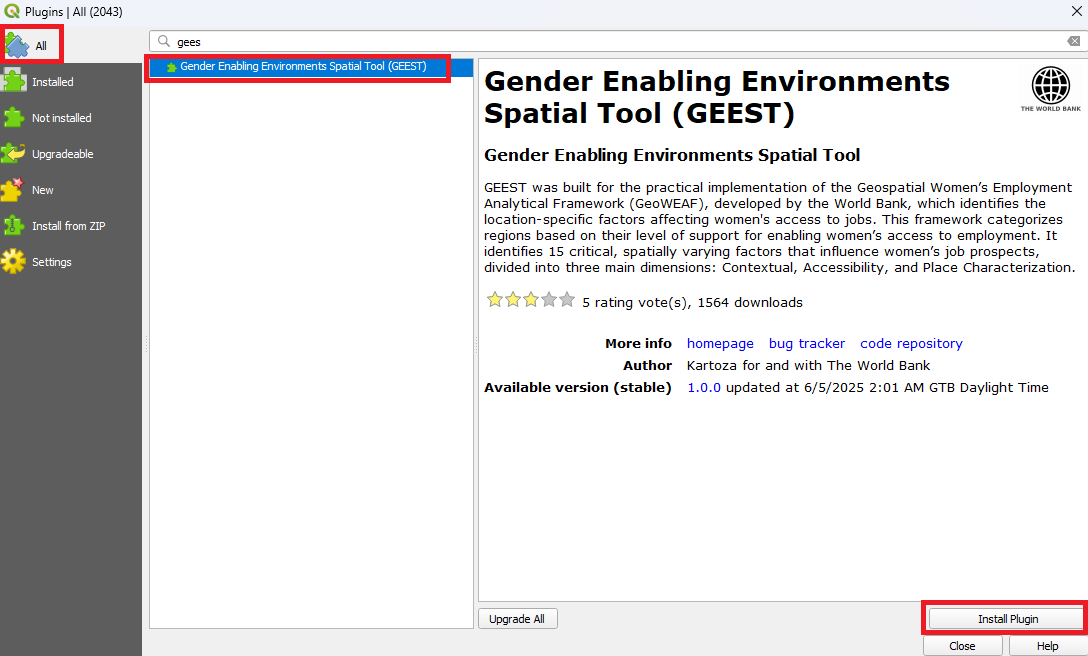
Task: Click the Settings gear icon
Action: pos(13,262)
